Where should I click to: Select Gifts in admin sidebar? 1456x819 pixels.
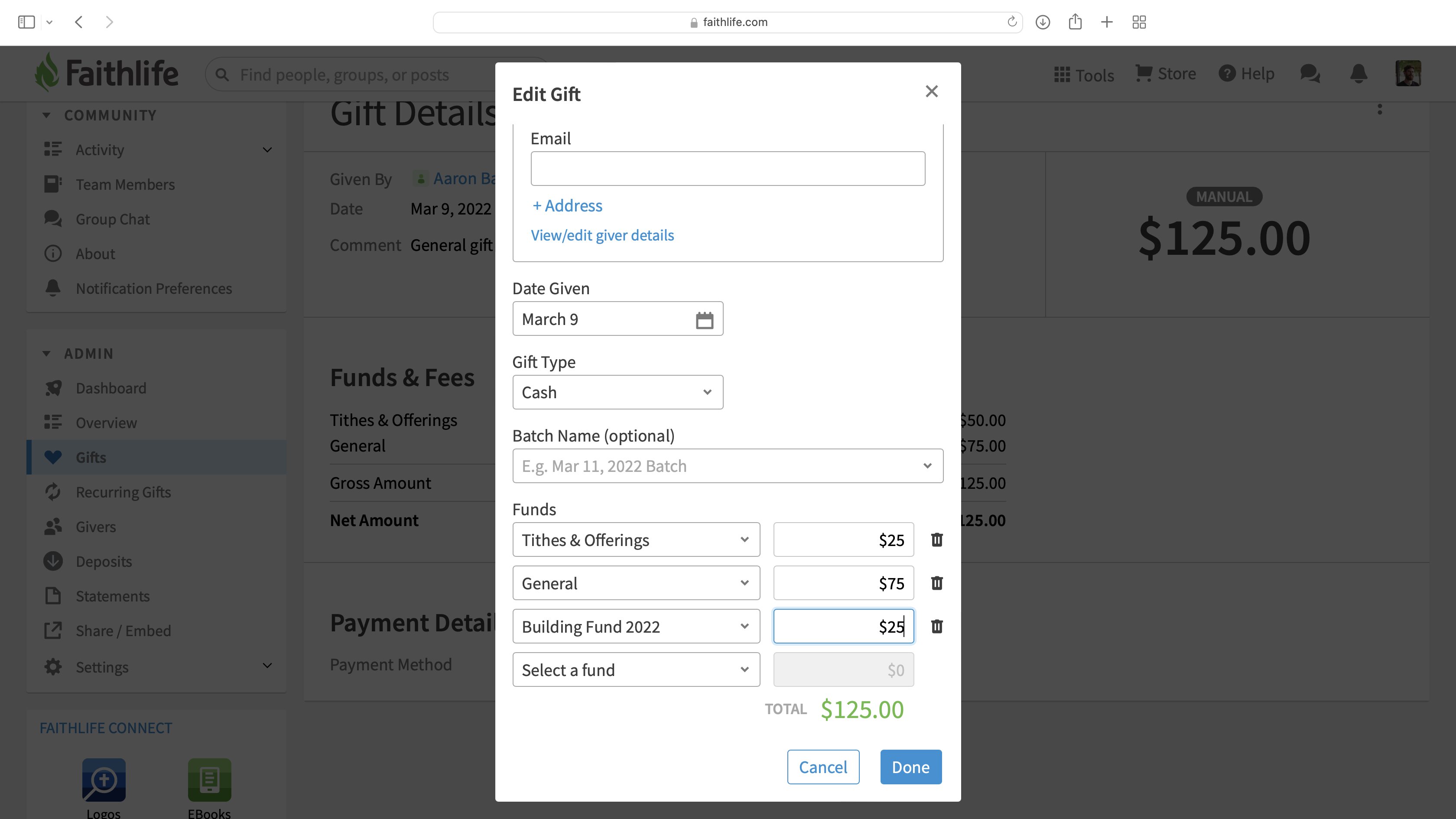156,457
